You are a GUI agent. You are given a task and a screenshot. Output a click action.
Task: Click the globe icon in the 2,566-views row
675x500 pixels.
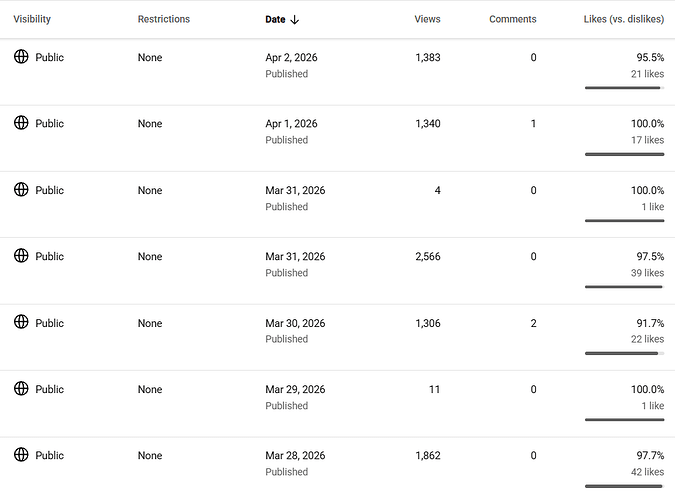[x=21, y=256]
